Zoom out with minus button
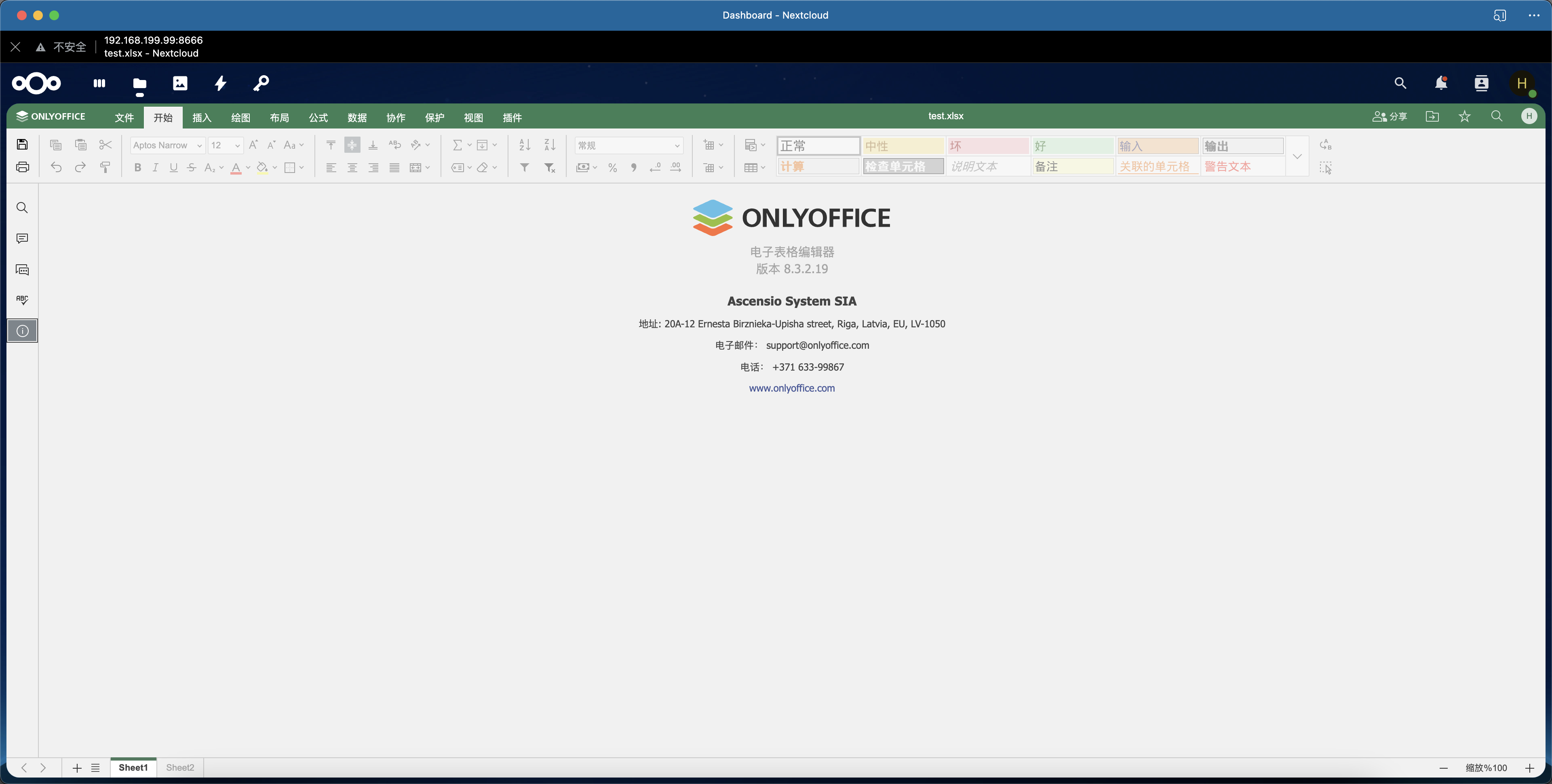 [x=1443, y=768]
